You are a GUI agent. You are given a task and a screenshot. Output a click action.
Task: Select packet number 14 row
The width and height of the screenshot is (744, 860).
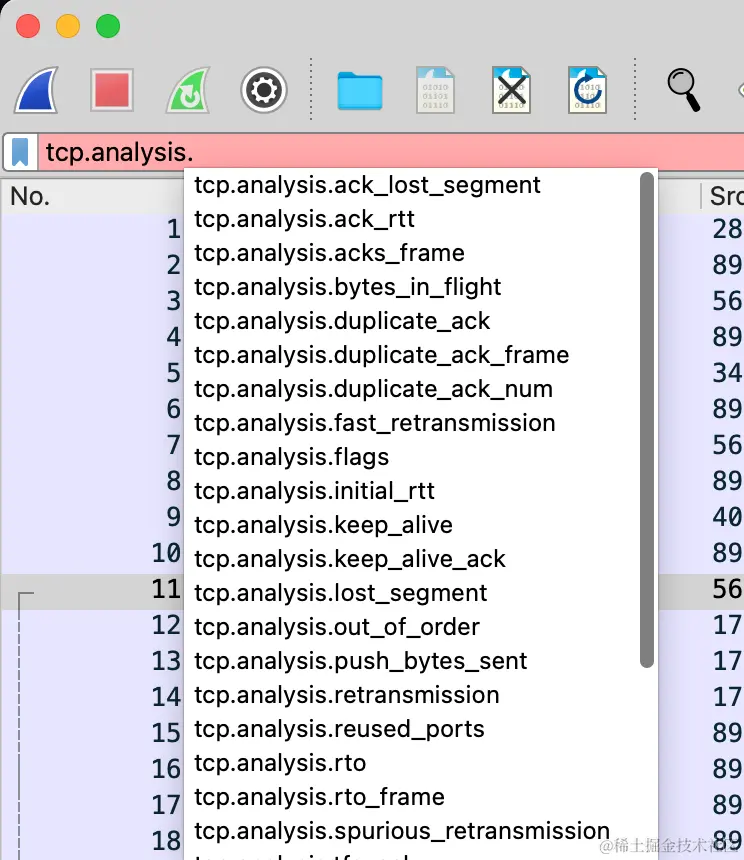(x=92, y=697)
